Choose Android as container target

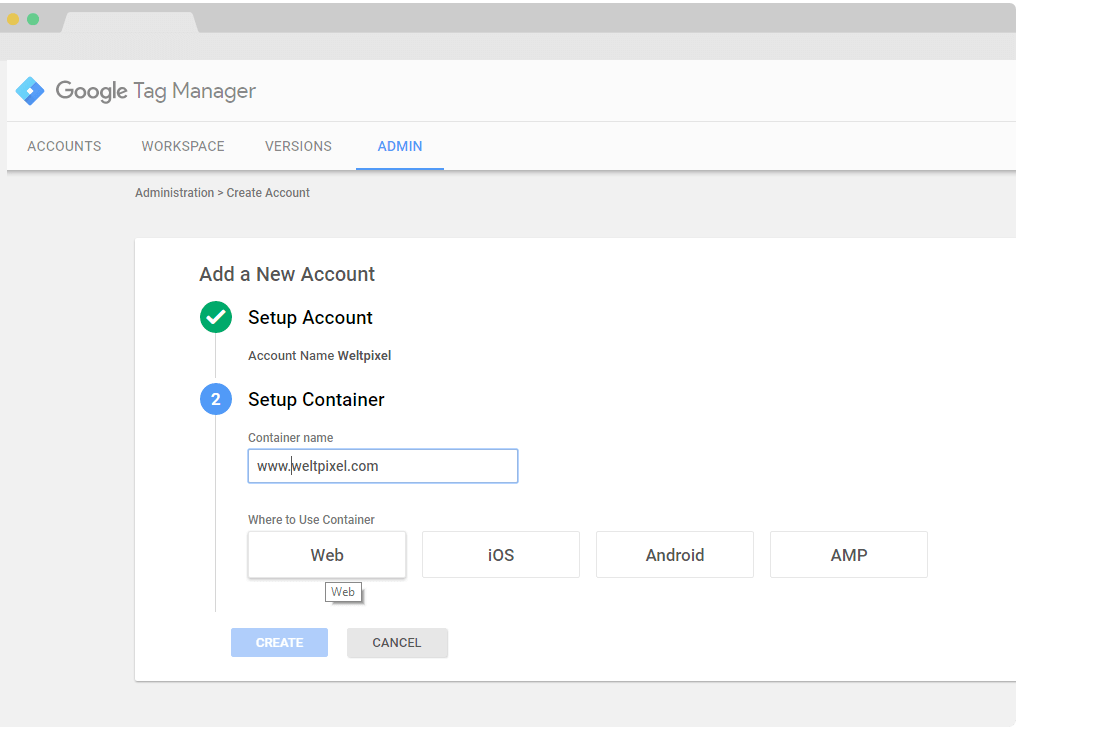tap(675, 555)
